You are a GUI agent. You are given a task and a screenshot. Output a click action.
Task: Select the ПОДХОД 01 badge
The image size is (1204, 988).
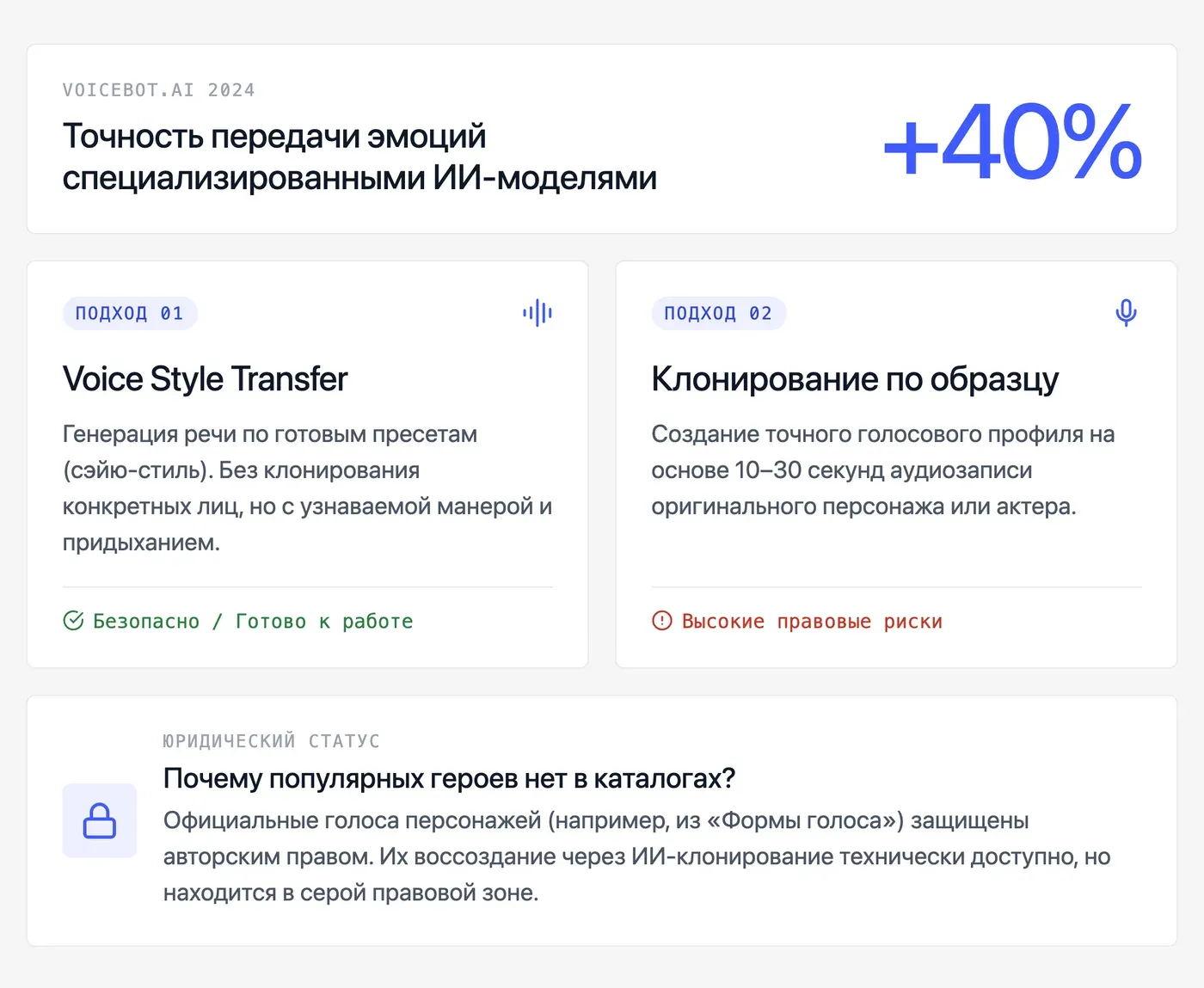pos(130,313)
